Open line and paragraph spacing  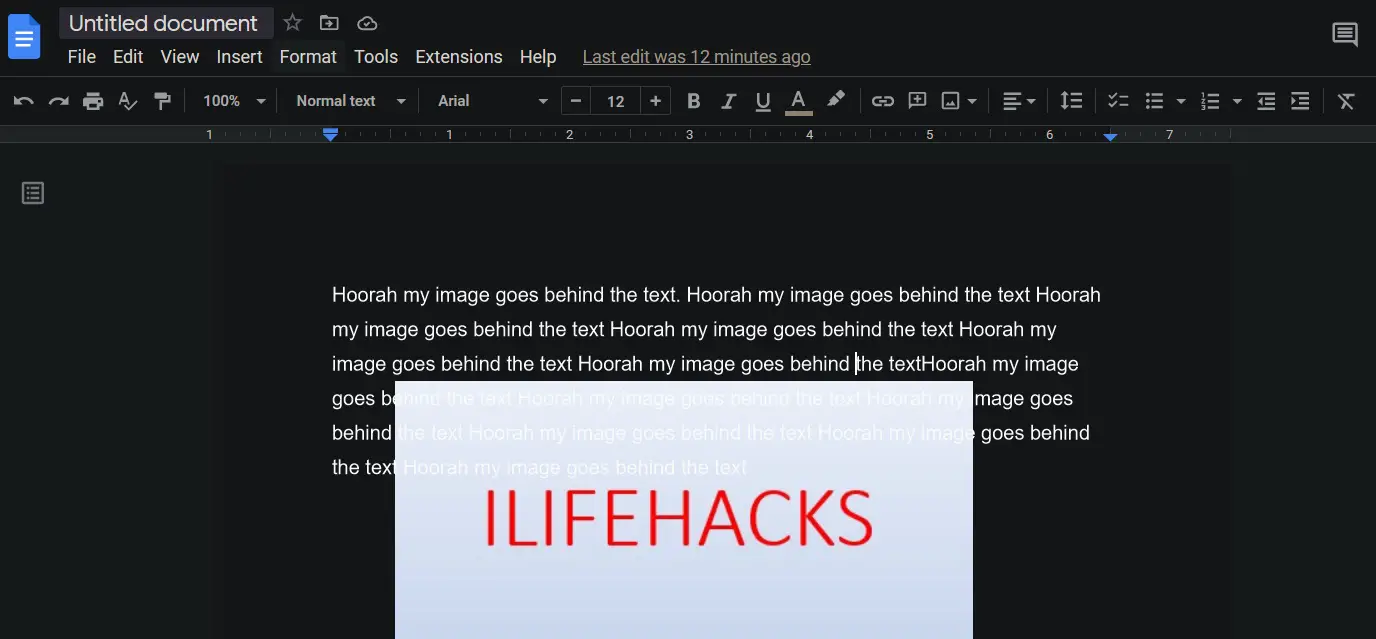(1071, 101)
